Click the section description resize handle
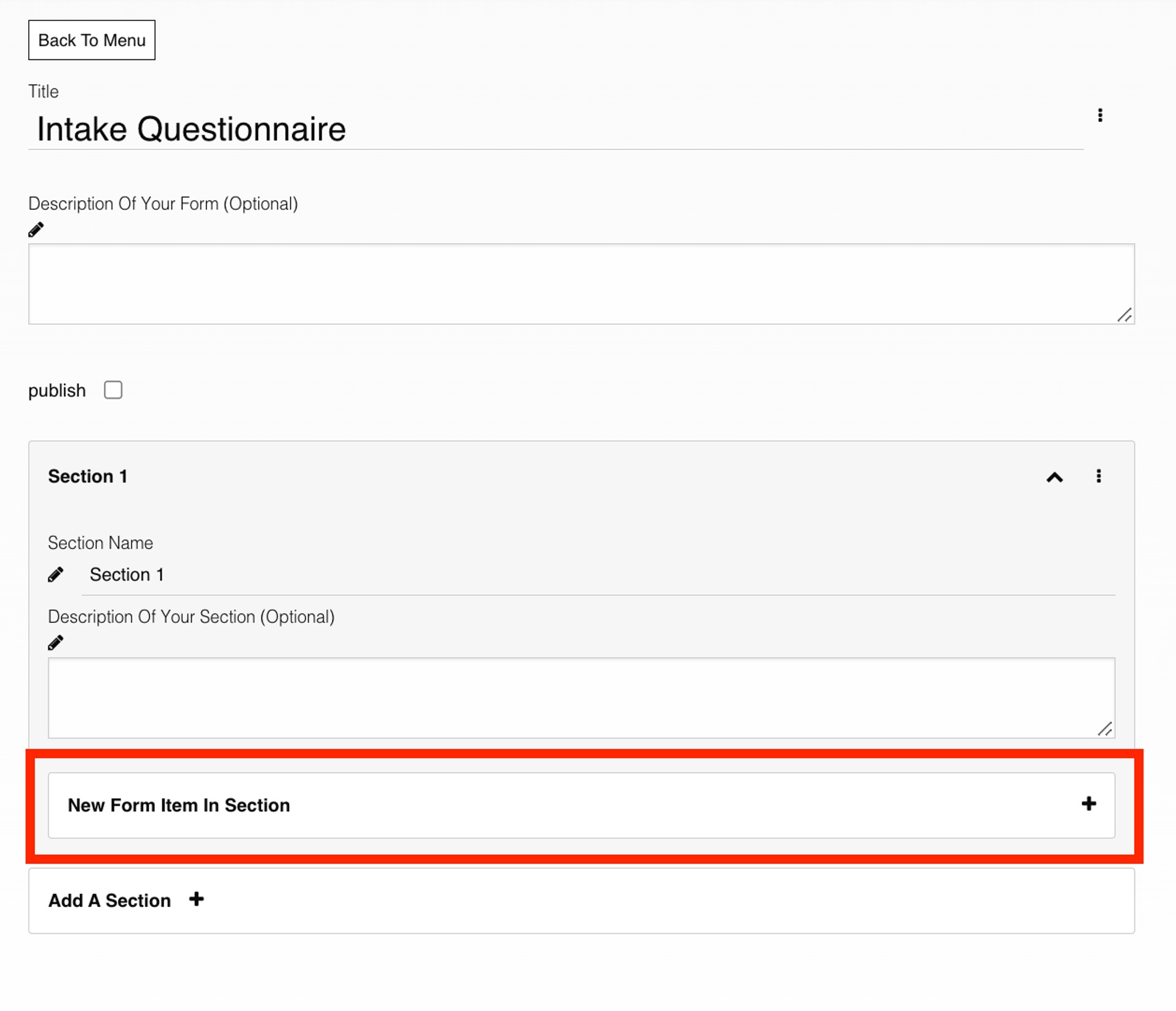The height and width of the screenshot is (1011, 1176). coord(1105,729)
